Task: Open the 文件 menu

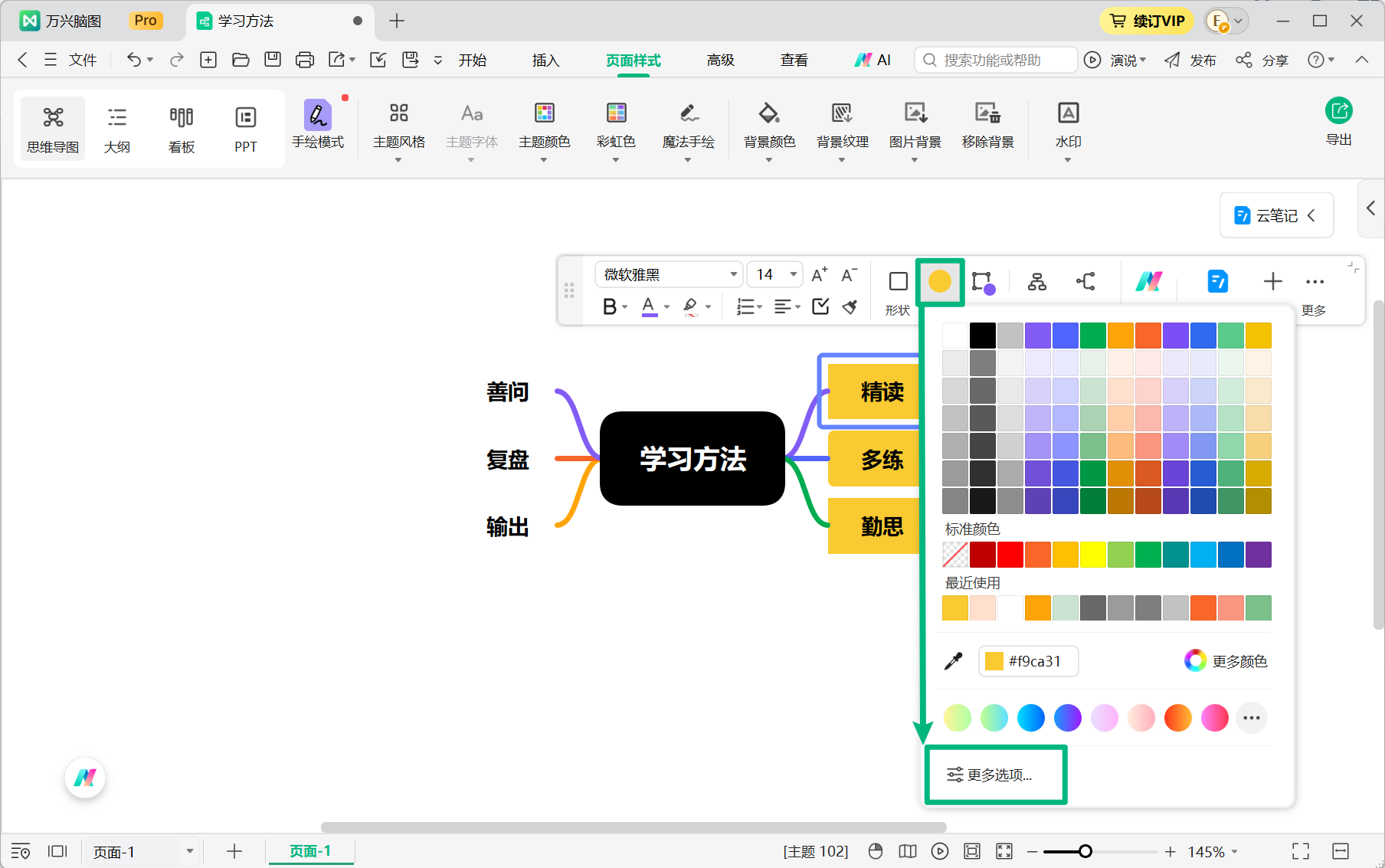Action: pyautogui.click(x=71, y=60)
